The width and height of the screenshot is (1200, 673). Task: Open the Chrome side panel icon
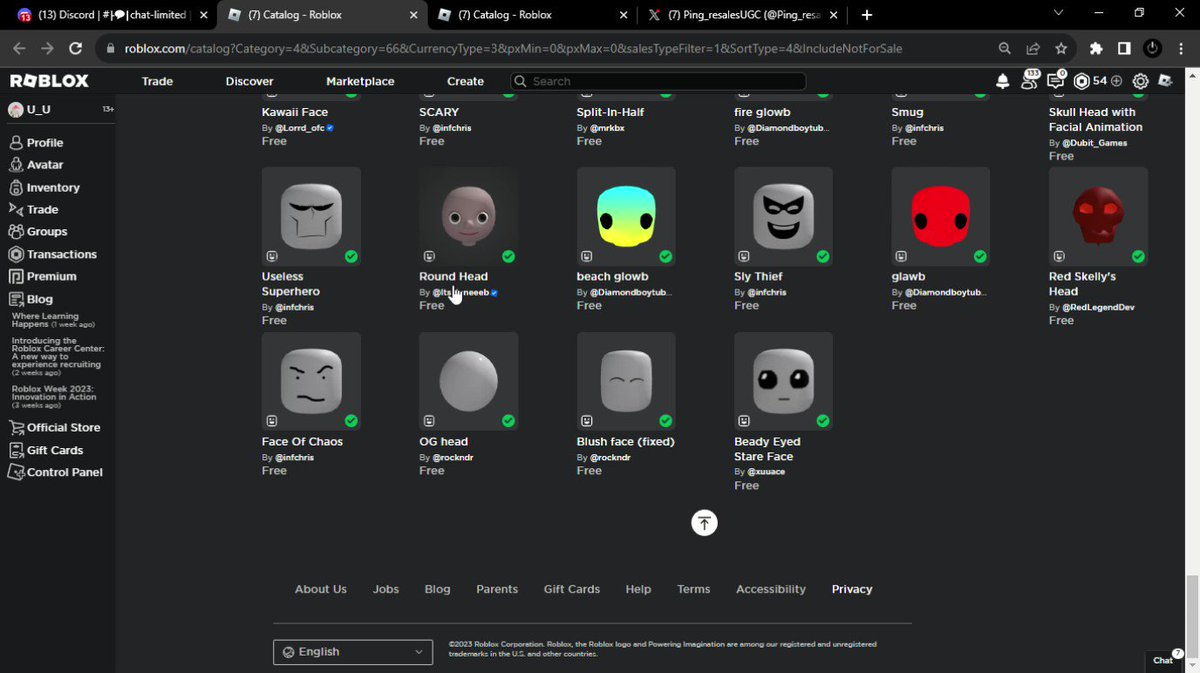point(1124,48)
